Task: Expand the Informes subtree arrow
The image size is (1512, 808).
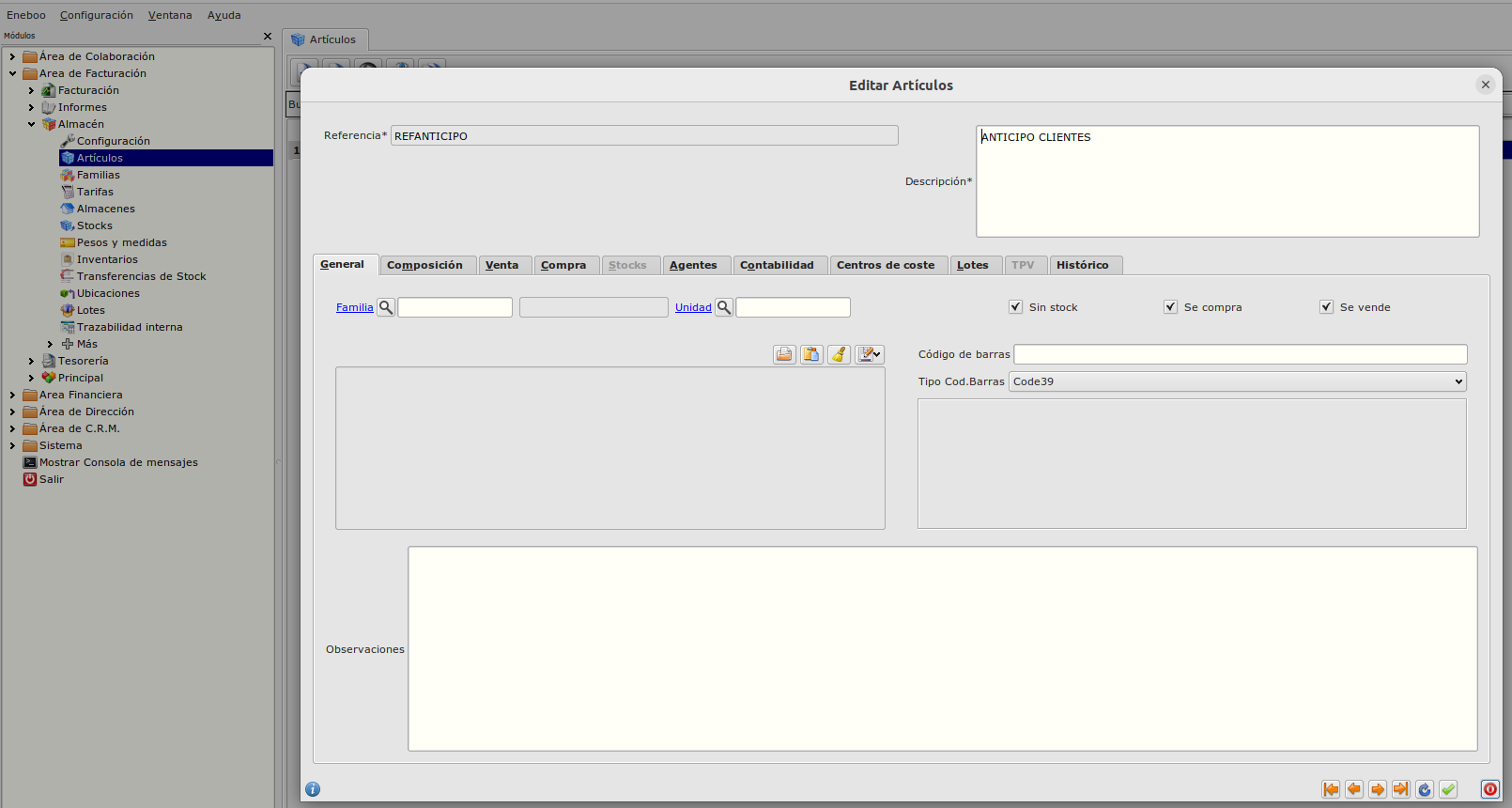Action: (x=31, y=107)
